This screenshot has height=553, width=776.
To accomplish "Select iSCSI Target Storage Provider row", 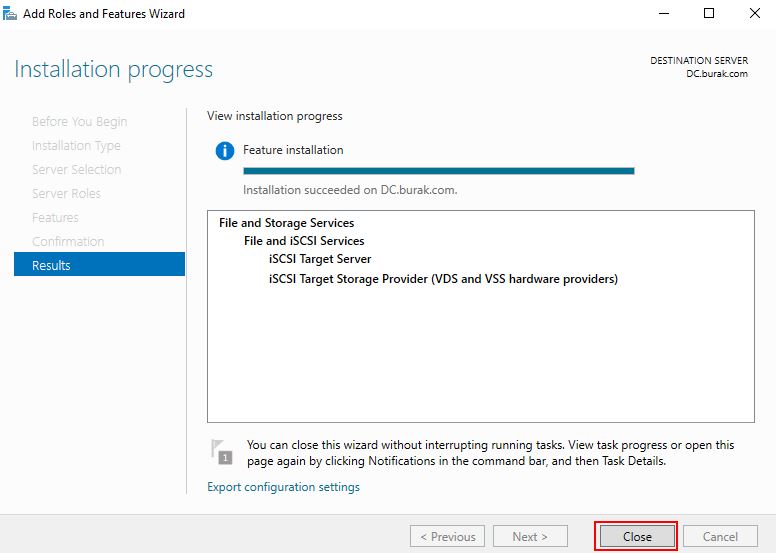I will [443, 279].
